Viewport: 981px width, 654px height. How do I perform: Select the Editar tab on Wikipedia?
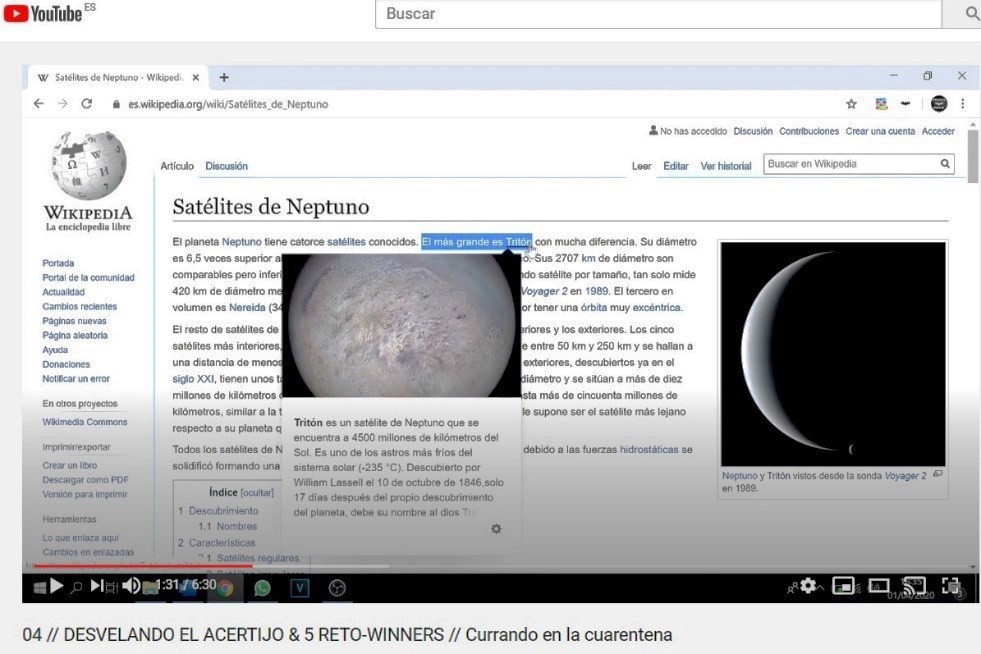pos(675,166)
